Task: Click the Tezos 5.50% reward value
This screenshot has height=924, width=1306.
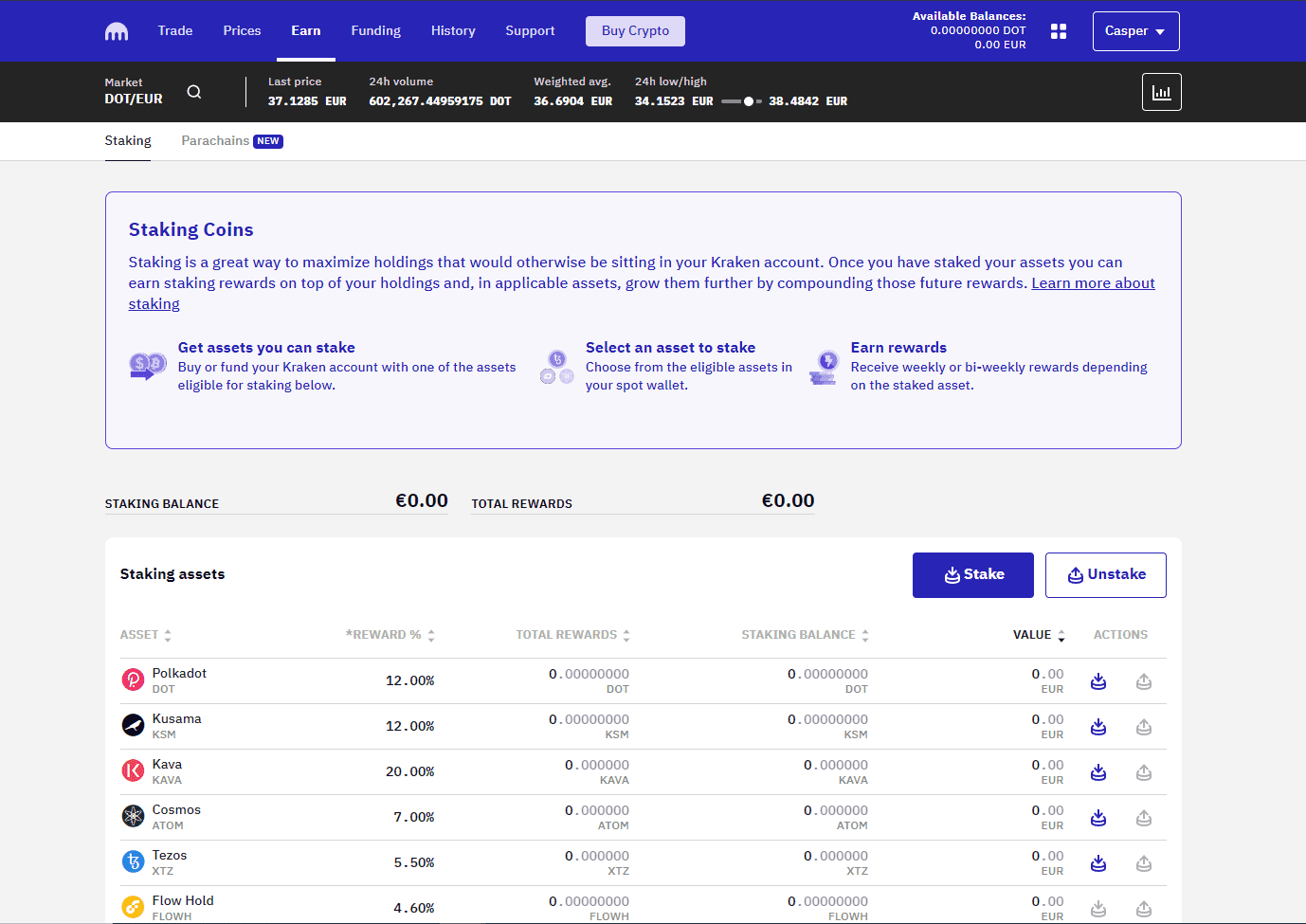Action: [x=414, y=862]
